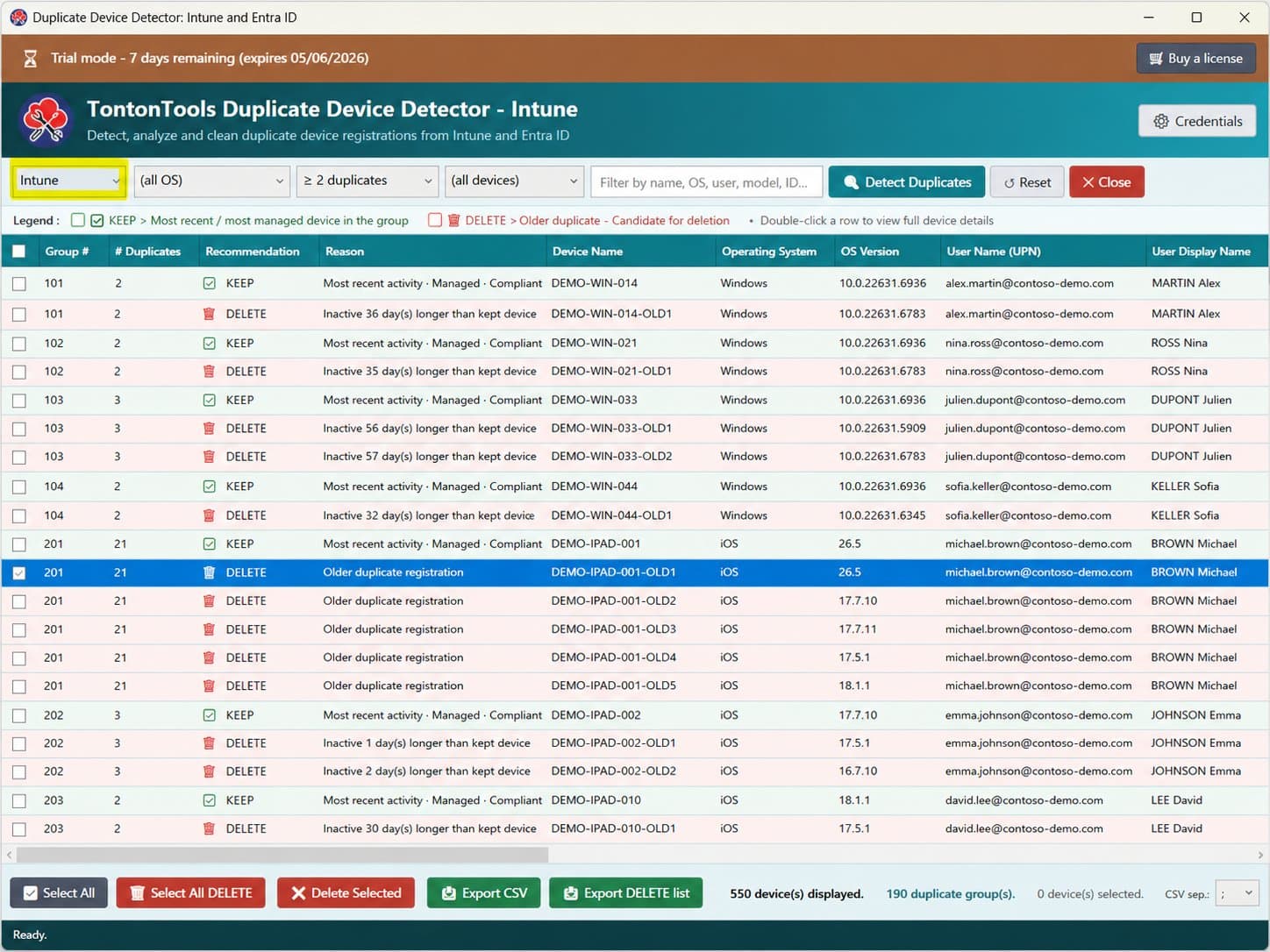
Task: Click the trash icon for DEMO-IPAD-001-OLD1
Action: click(x=209, y=572)
